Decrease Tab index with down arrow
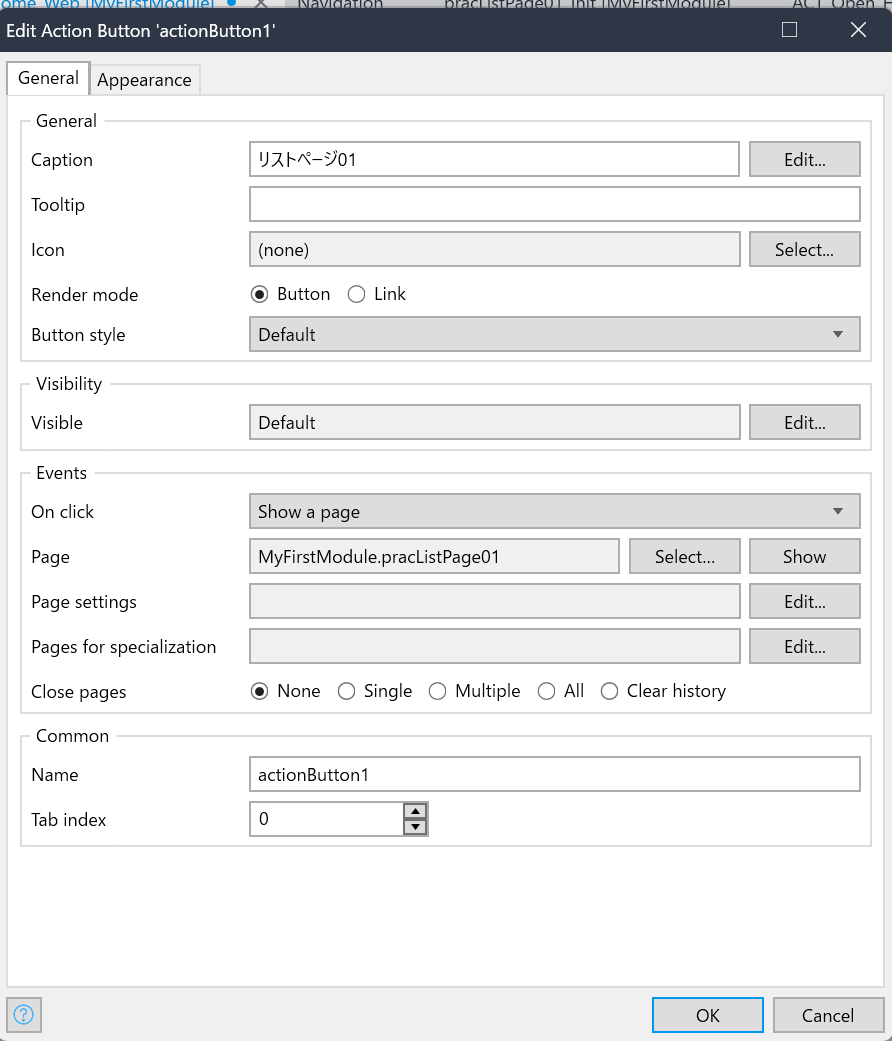 pyautogui.click(x=415, y=827)
